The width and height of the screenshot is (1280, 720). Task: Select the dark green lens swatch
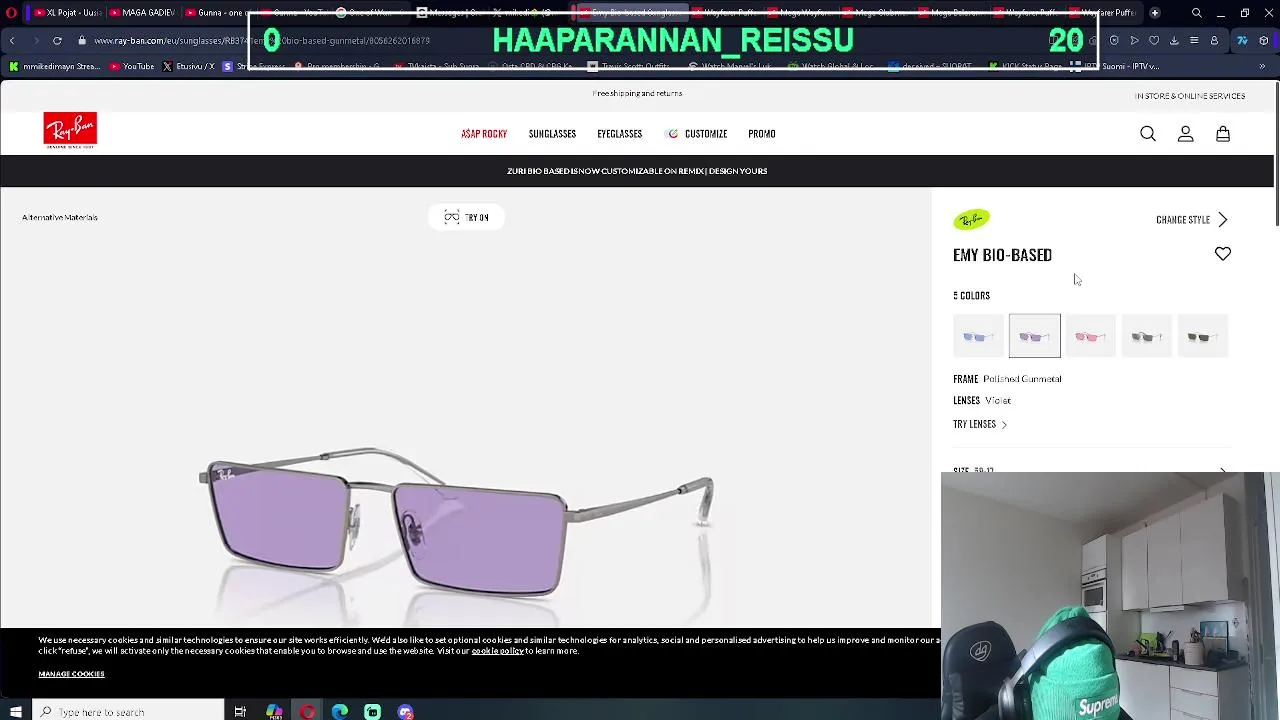[x=1202, y=337]
